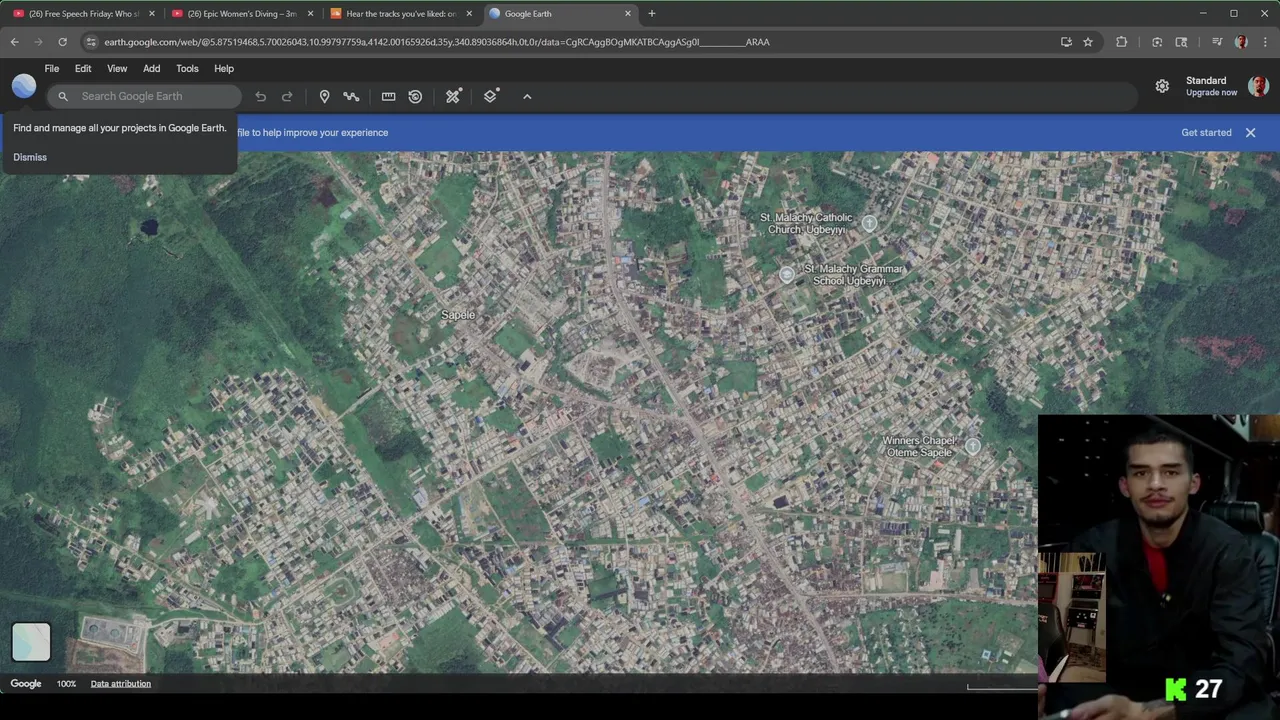
Task: Click the Undo arrow in toolbar
Action: click(261, 96)
